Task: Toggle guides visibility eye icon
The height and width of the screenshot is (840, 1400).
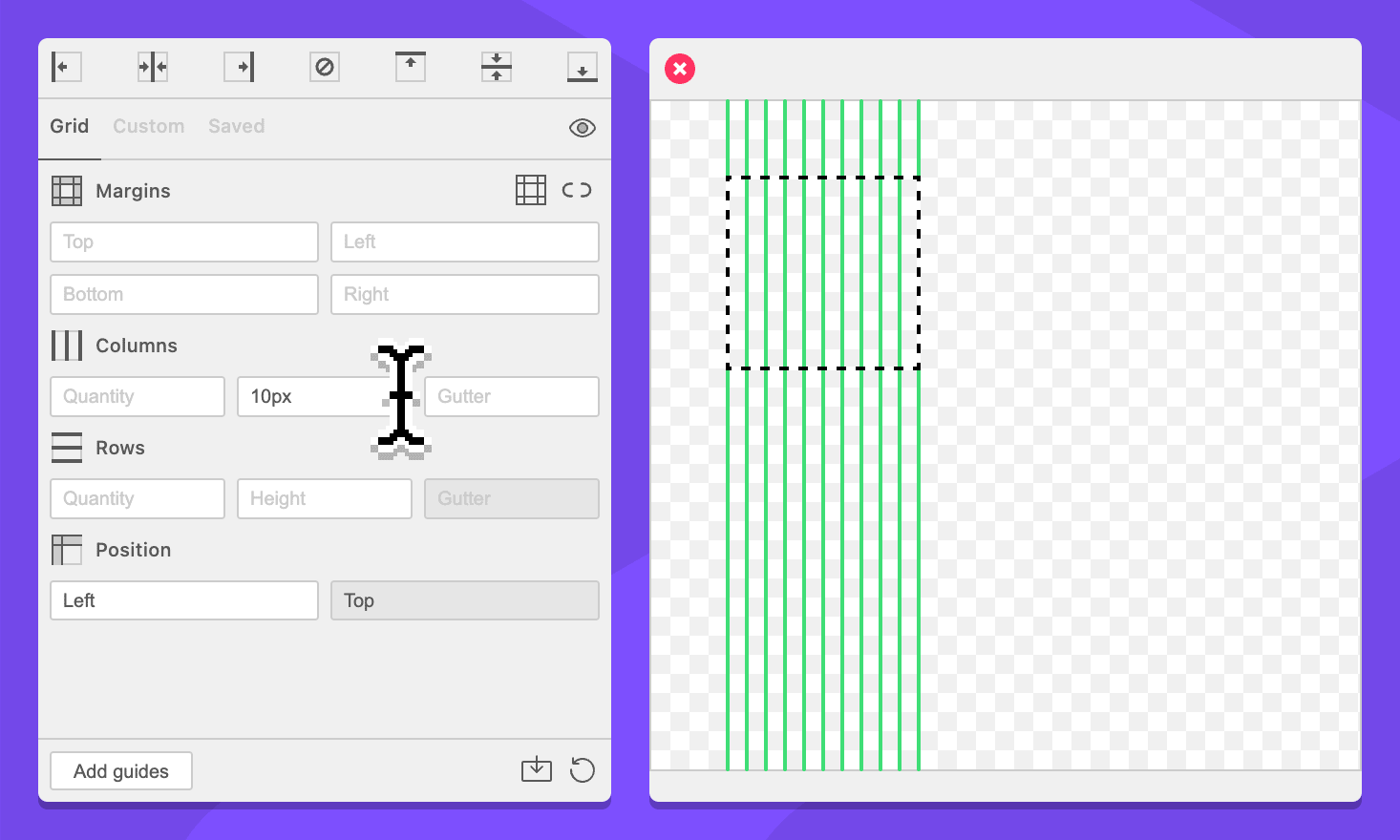Action: pos(582,128)
